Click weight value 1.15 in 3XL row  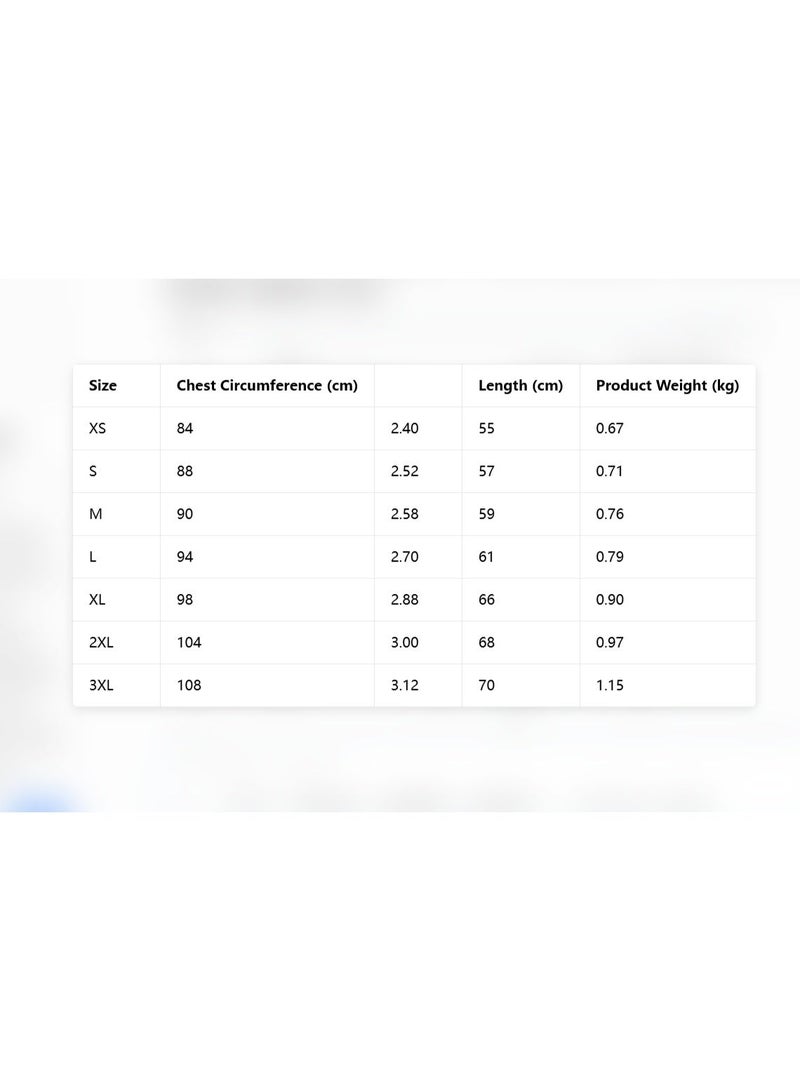(609, 685)
